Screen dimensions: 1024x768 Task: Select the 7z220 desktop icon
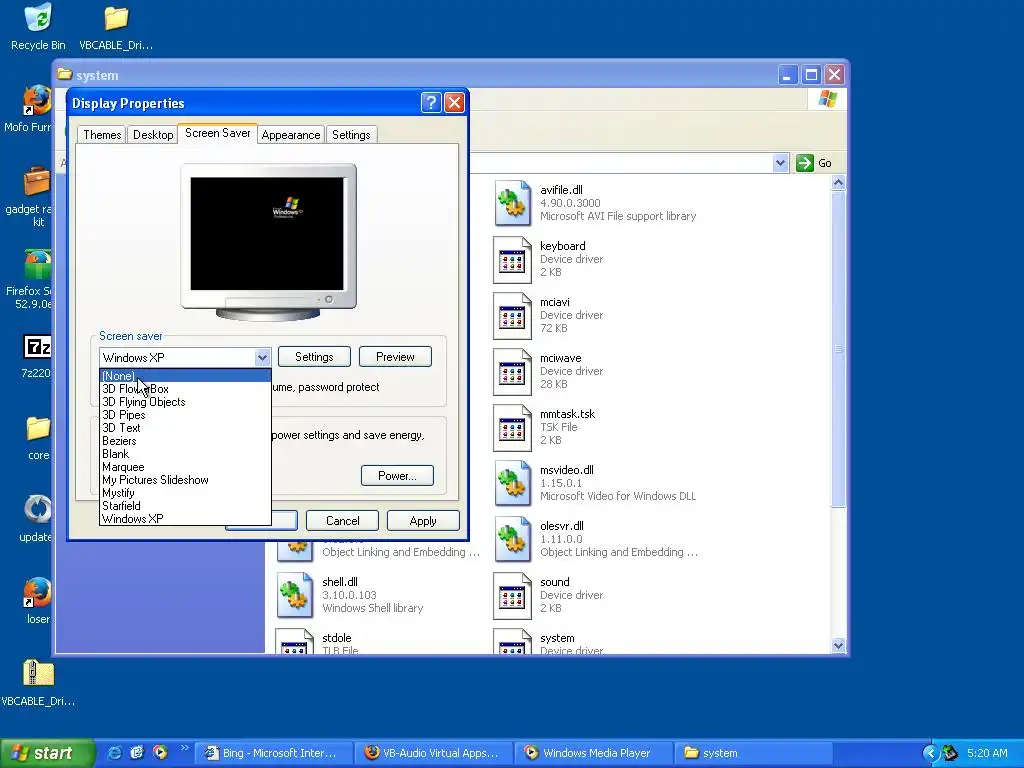coord(37,347)
